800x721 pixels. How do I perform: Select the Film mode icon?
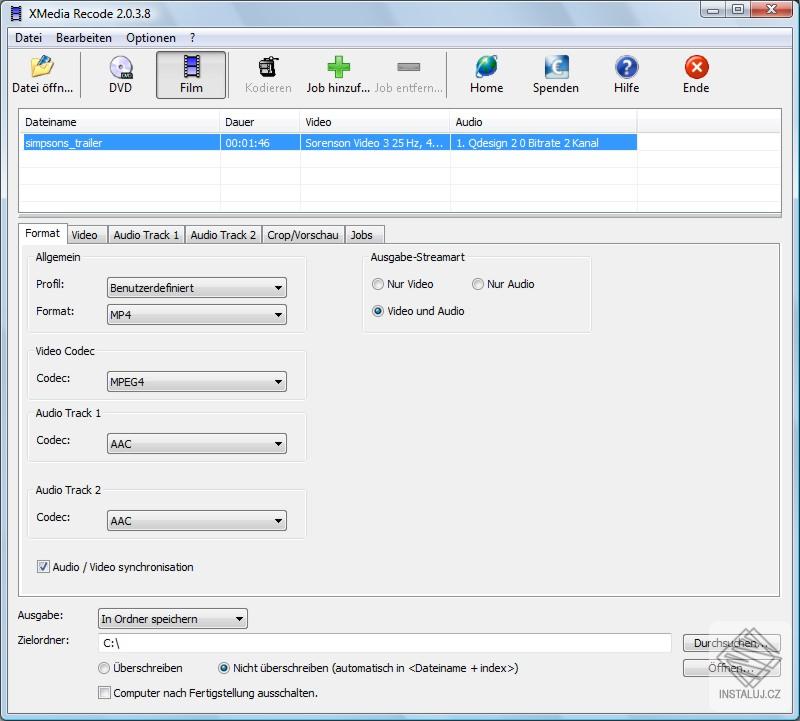point(190,72)
